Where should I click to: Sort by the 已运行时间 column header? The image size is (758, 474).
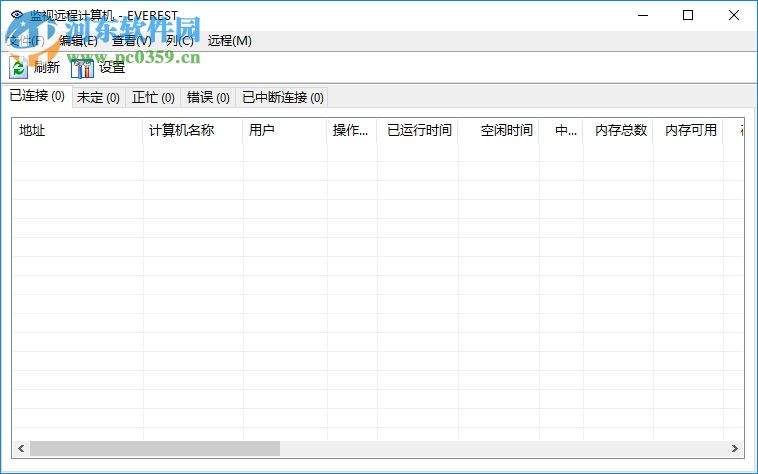tap(418, 130)
